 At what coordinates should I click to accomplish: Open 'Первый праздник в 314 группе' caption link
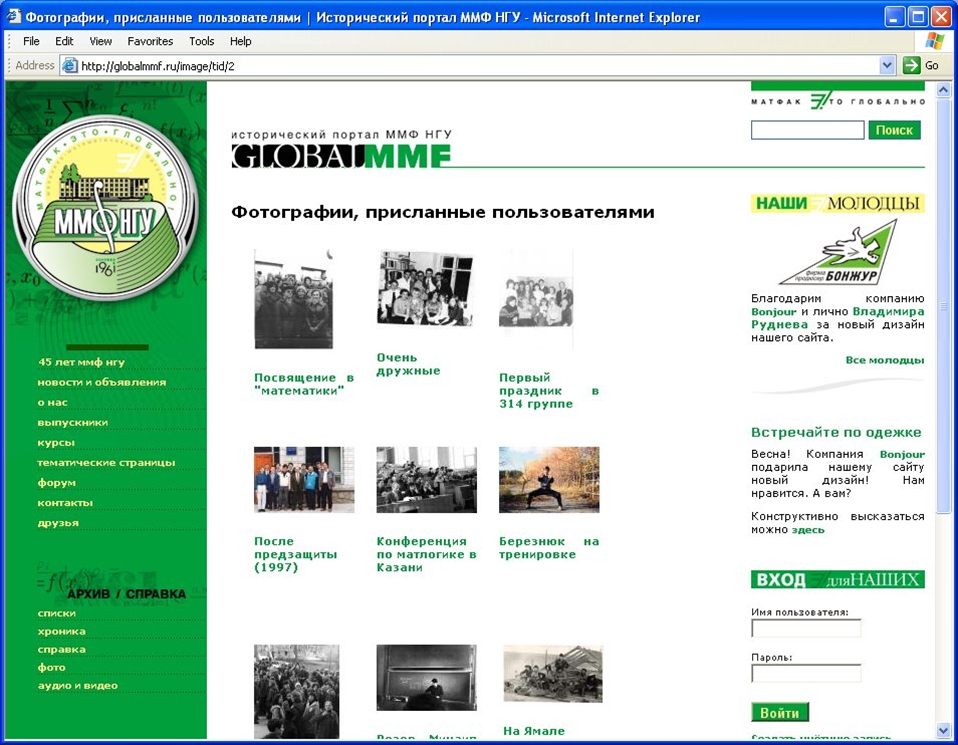tap(549, 391)
